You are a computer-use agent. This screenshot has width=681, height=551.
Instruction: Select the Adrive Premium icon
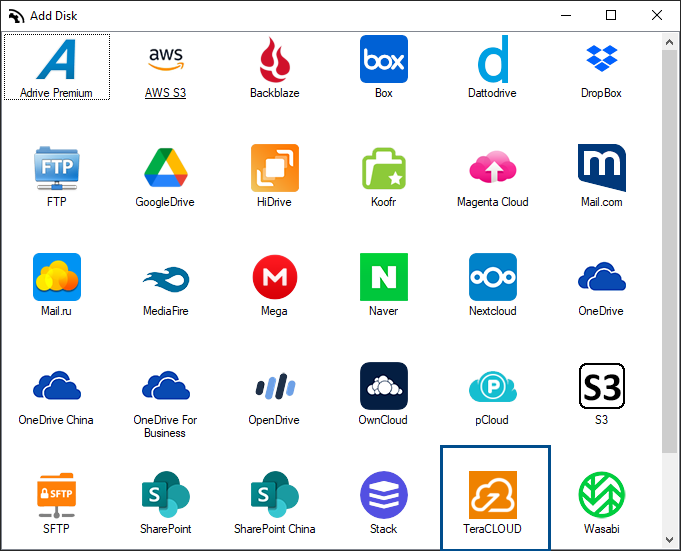[57, 59]
